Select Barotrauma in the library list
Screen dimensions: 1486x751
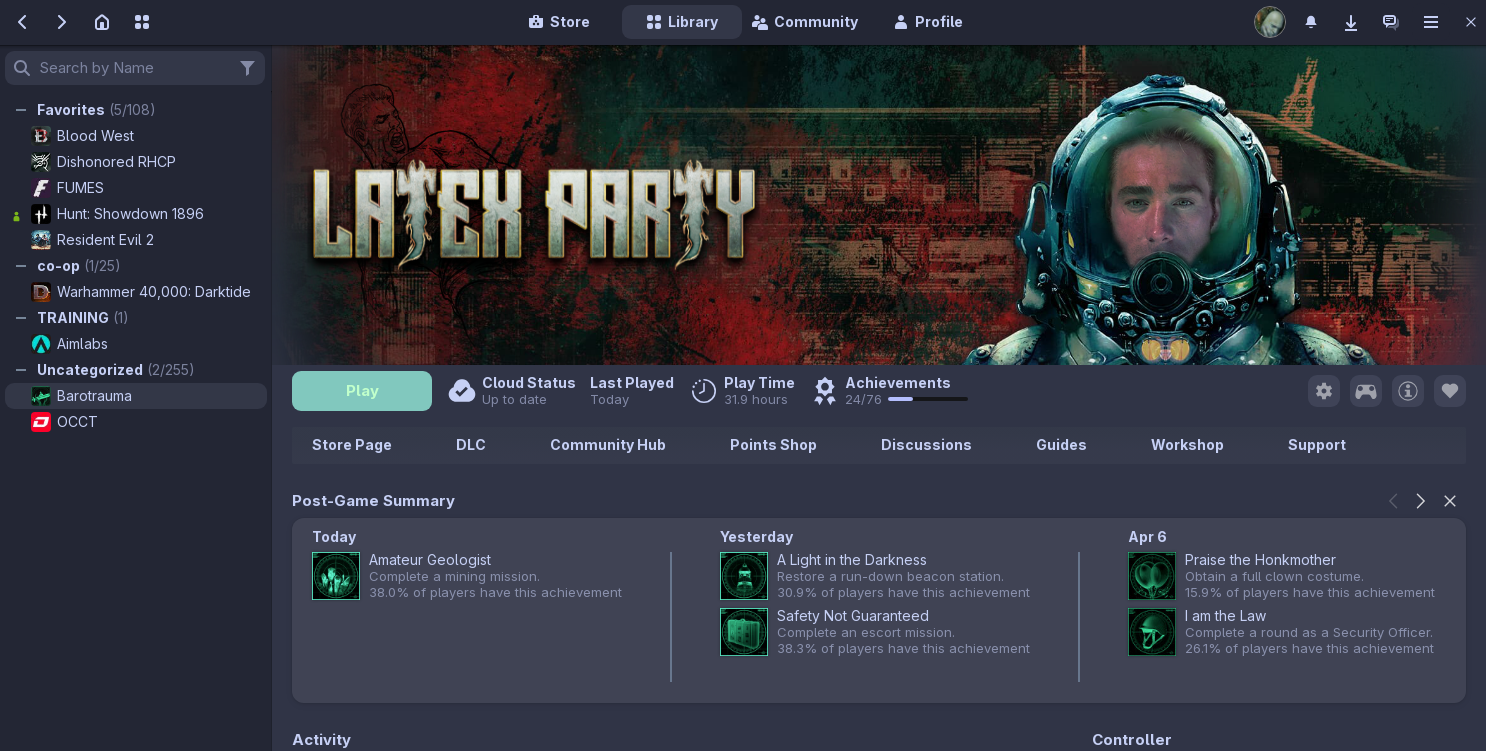tap(136, 396)
